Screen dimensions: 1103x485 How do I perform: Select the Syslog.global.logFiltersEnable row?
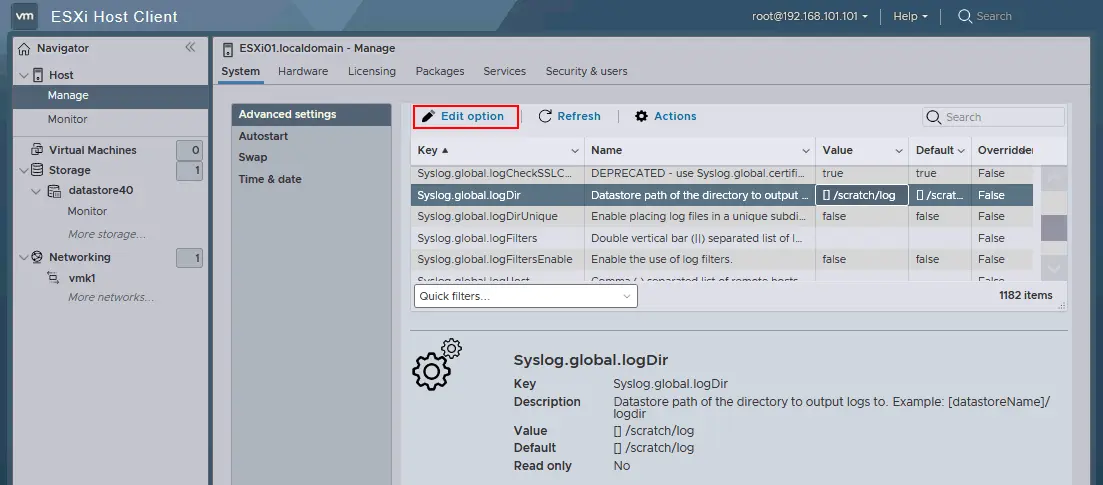[x=722, y=259]
